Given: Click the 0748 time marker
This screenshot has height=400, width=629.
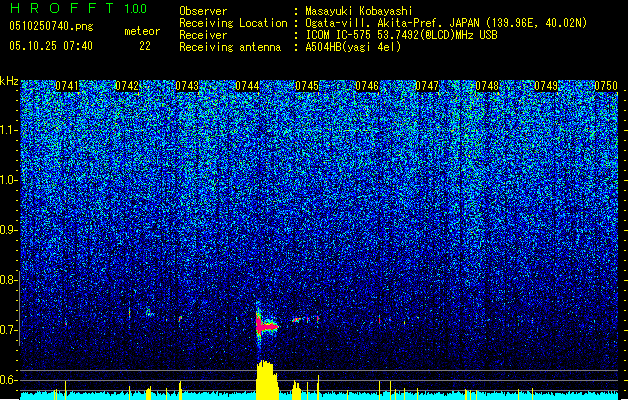Looking at the screenshot, I should tap(487, 86).
